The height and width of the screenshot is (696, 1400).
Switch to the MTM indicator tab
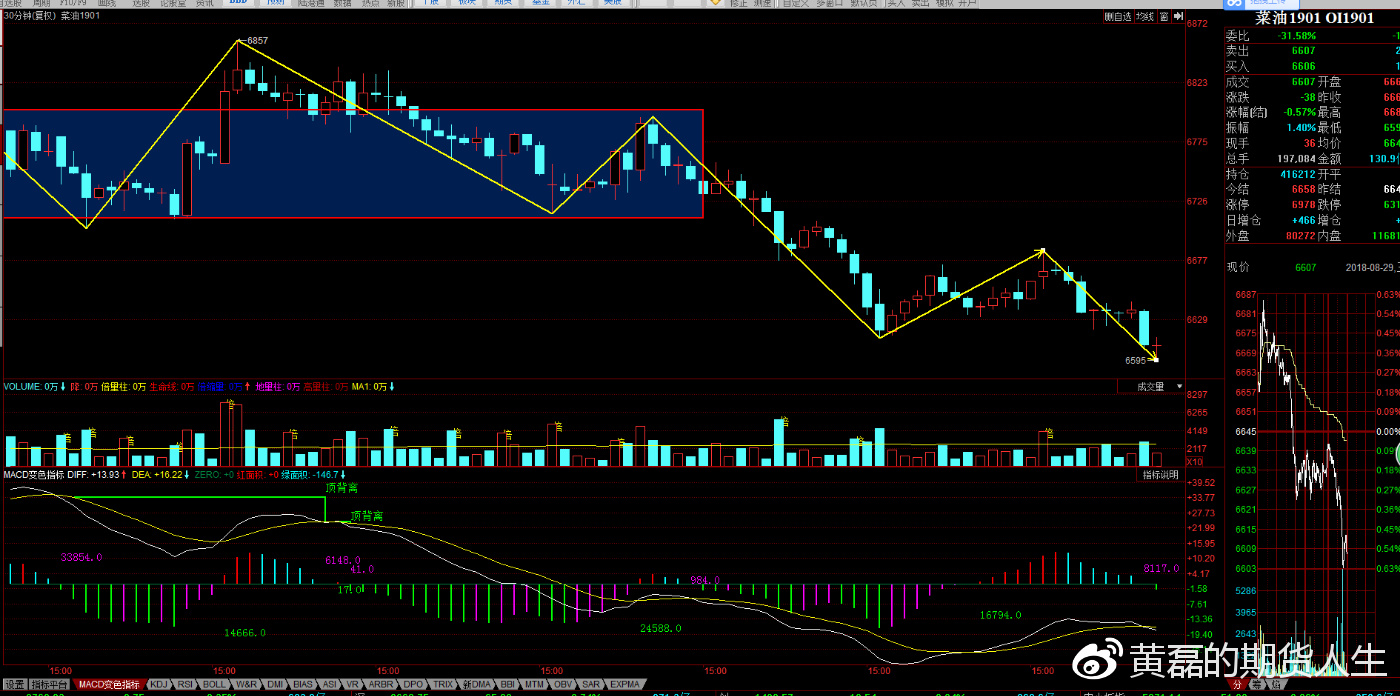[535, 684]
